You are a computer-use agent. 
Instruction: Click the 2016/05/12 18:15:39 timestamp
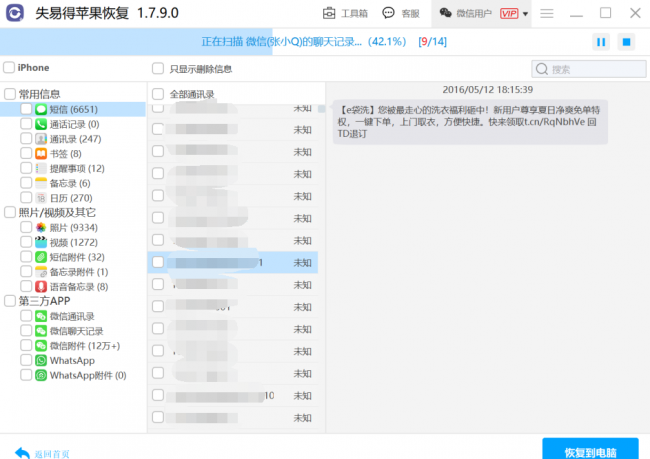point(488,90)
